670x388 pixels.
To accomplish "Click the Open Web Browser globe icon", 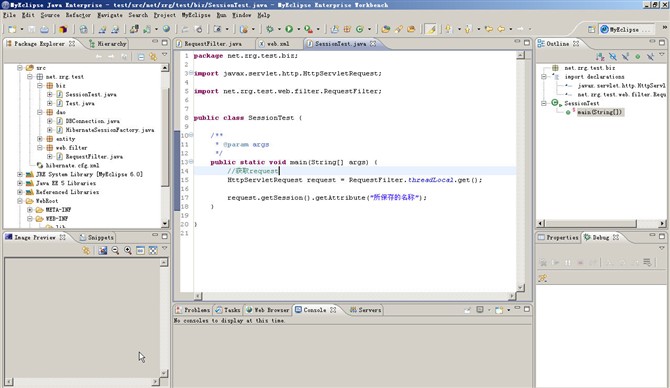I will click(x=166, y=29).
